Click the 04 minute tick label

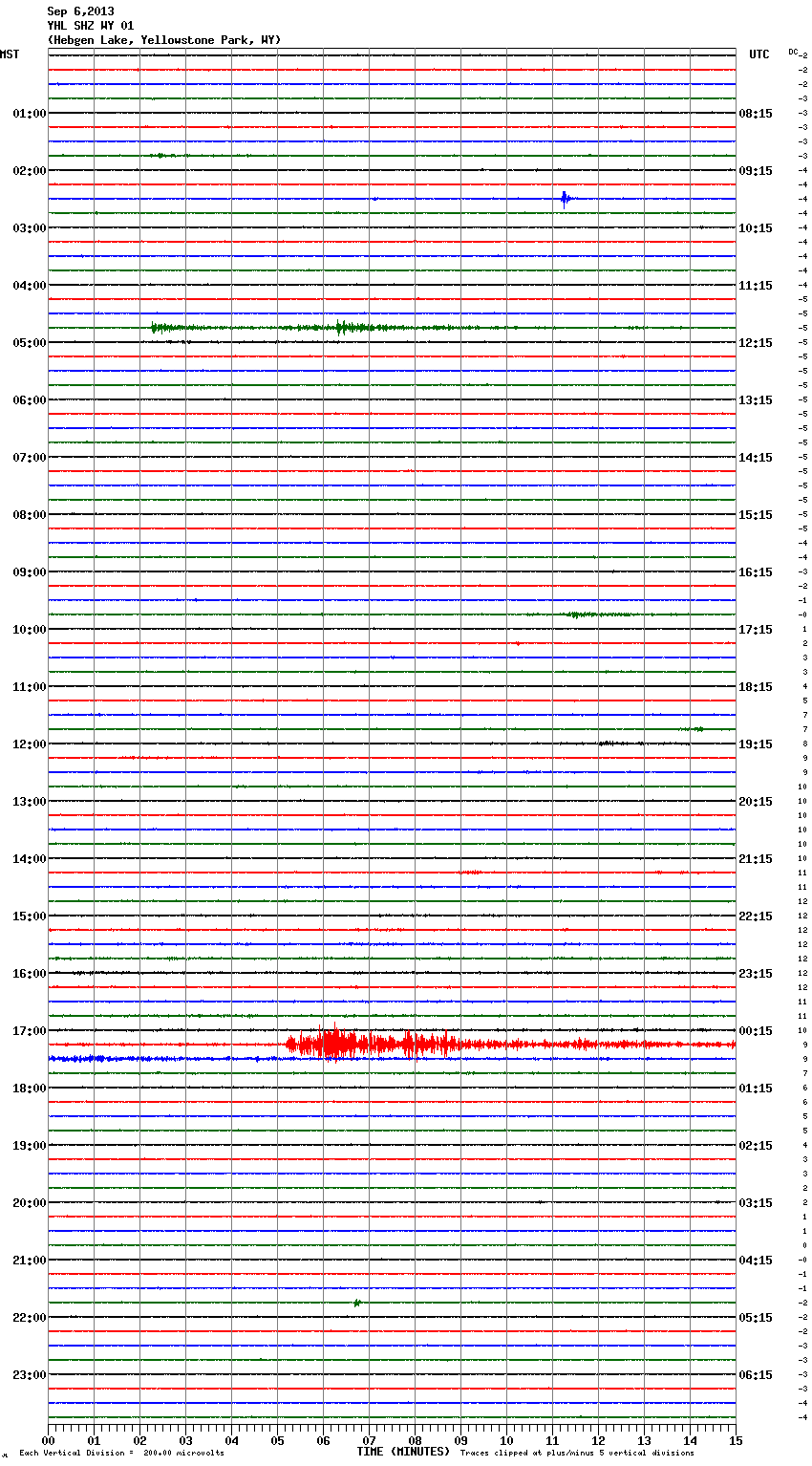pyautogui.click(x=231, y=1440)
